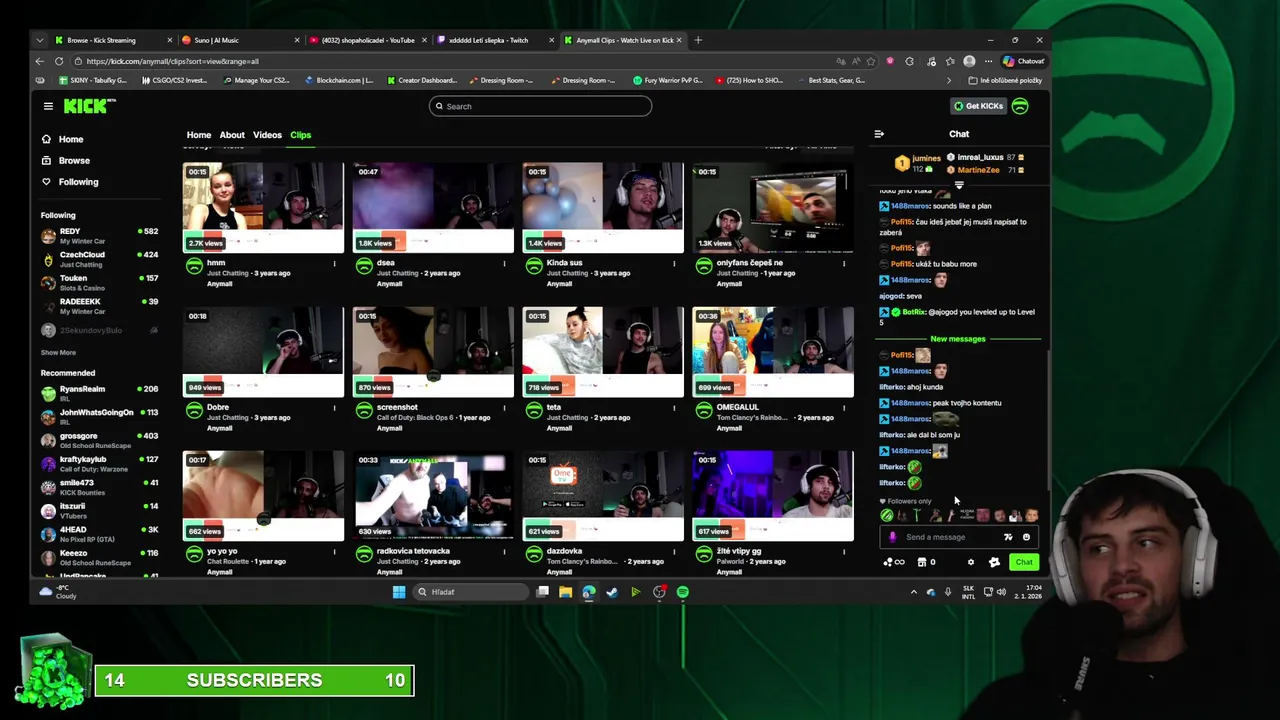
Task: Show hidden system tray icons
Action: [913, 592]
